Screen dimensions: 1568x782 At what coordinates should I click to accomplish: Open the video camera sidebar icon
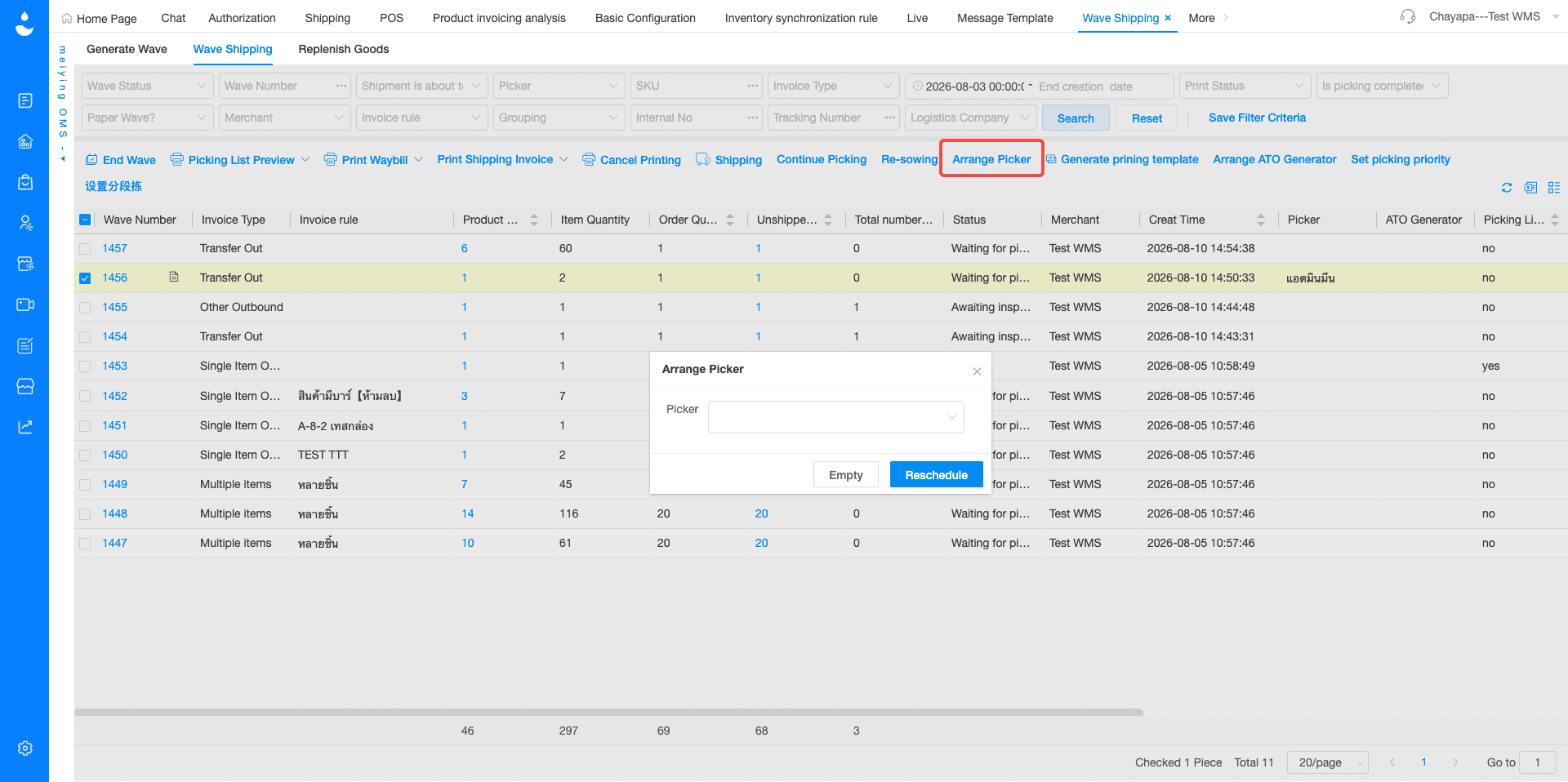25,304
